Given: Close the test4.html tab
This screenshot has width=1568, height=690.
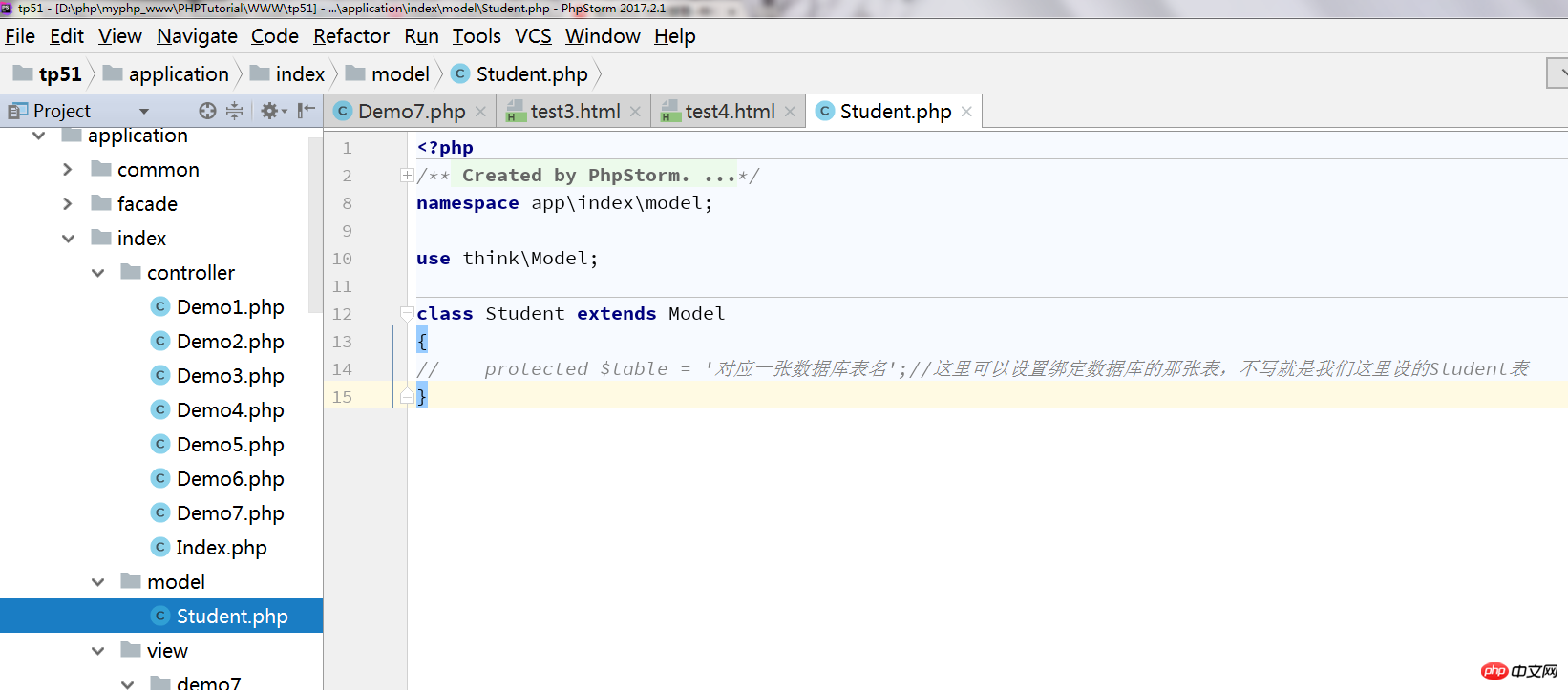Looking at the screenshot, I should click(790, 112).
